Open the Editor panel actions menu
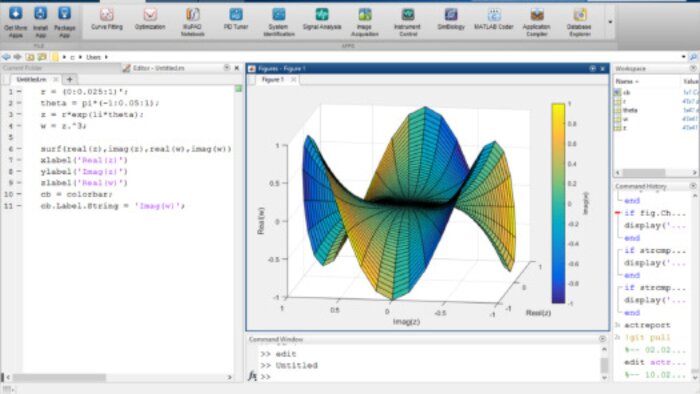Image resolution: width=700 pixels, height=394 pixels. point(227,68)
